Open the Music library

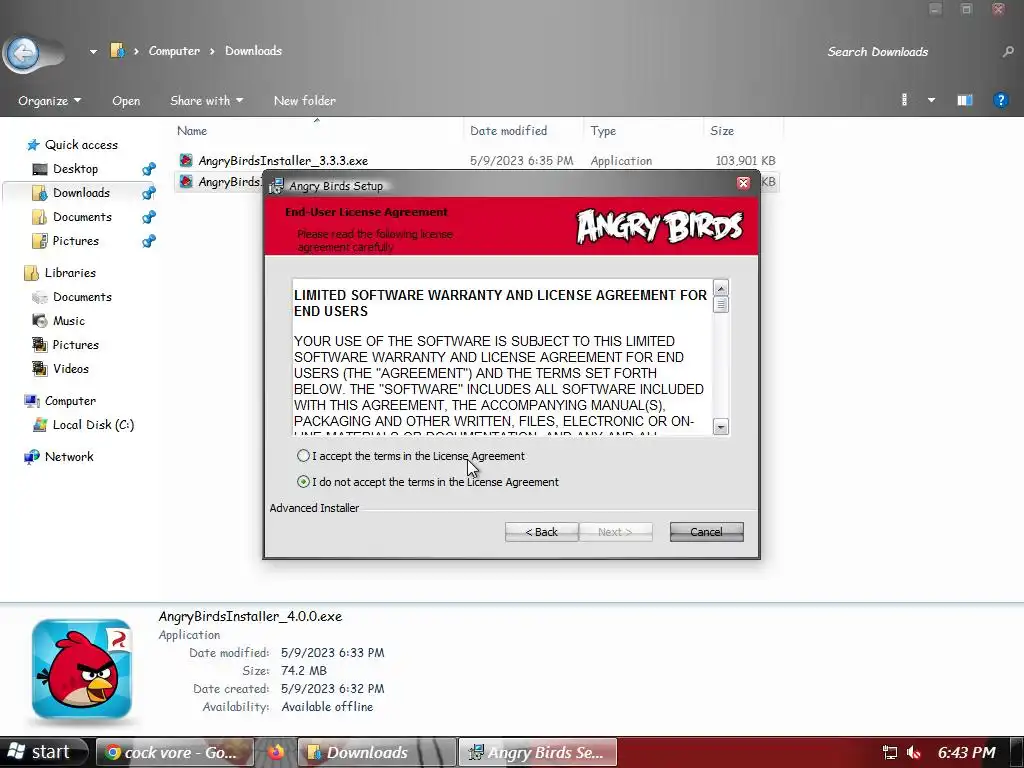pos(69,321)
